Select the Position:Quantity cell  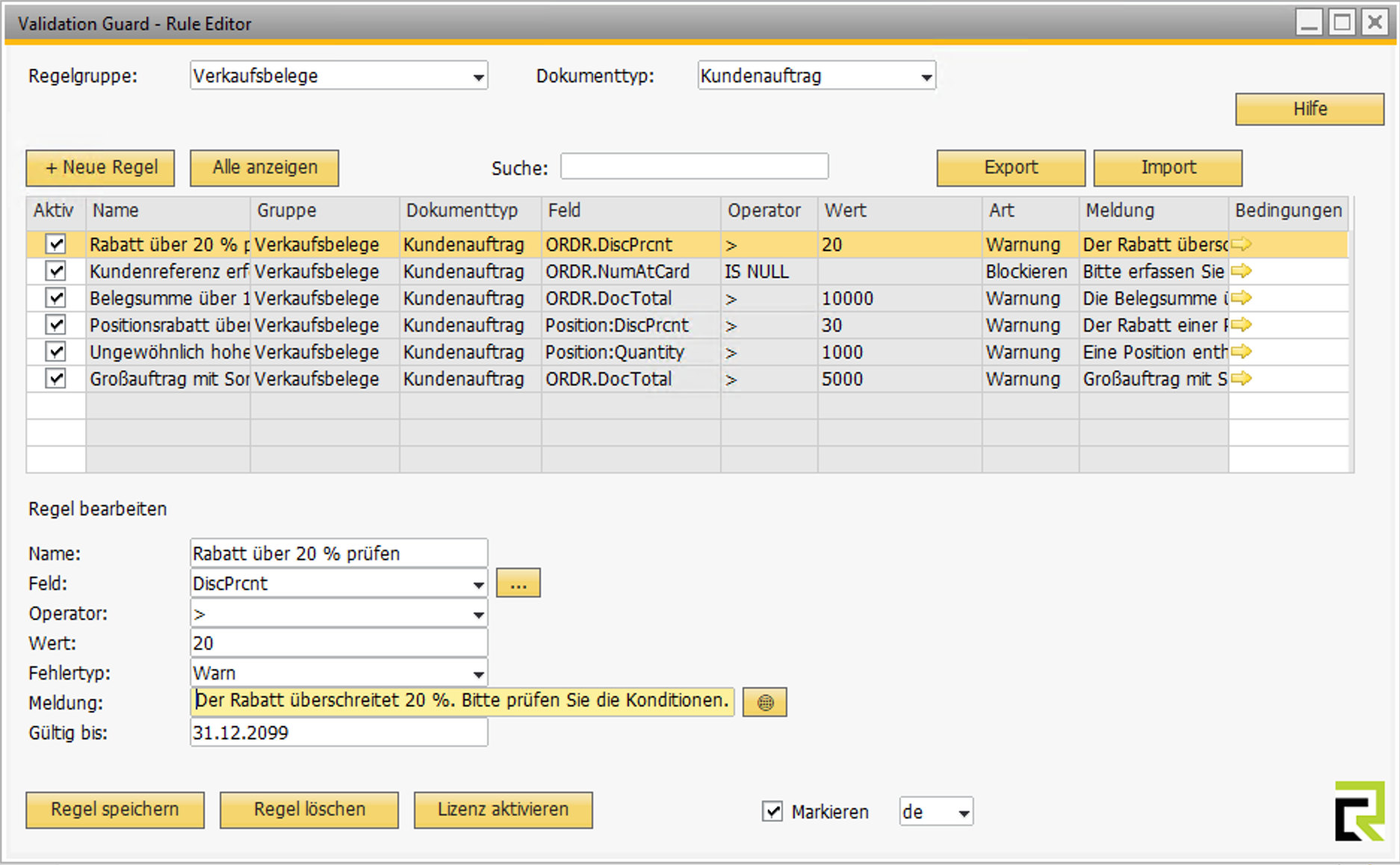click(631, 352)
